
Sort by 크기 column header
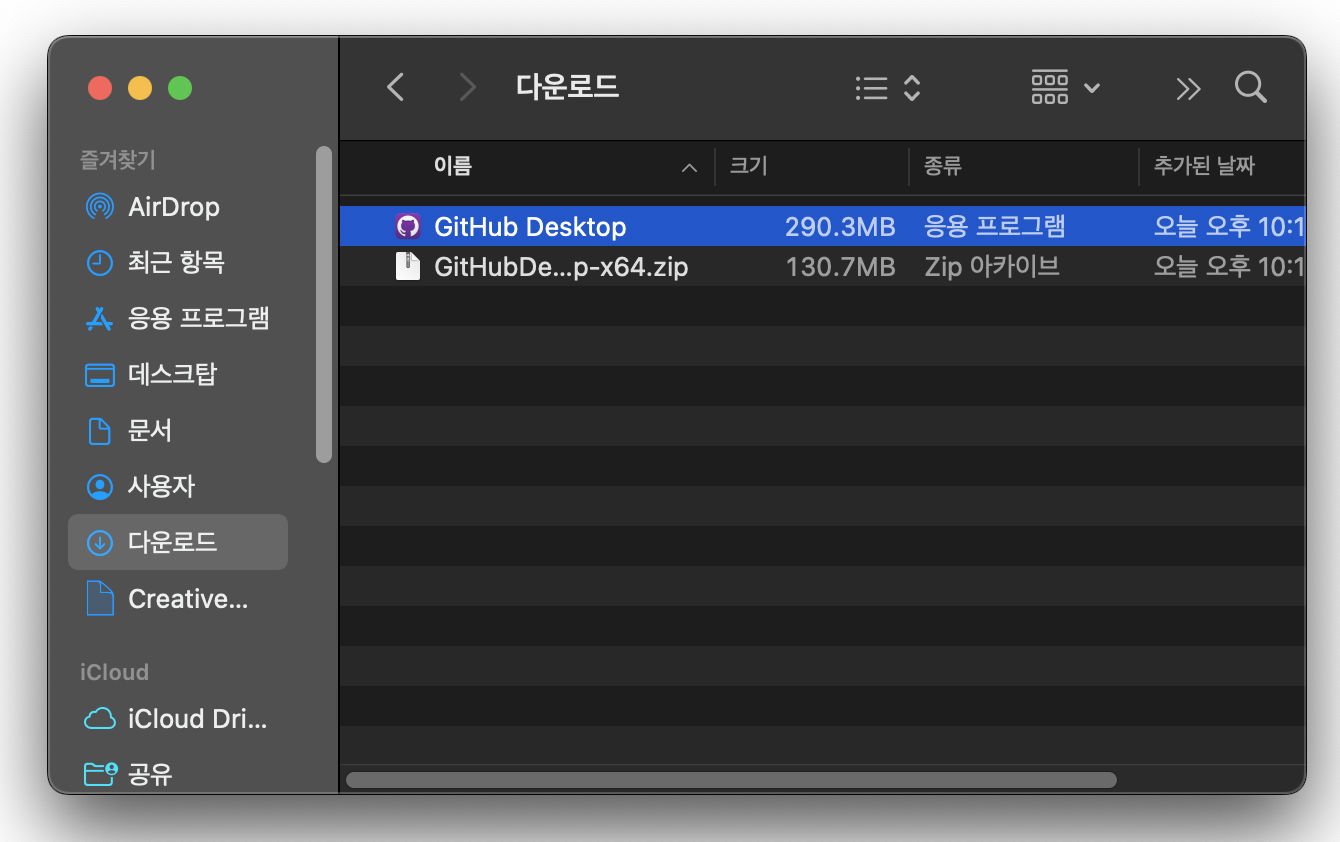(748, 166)
